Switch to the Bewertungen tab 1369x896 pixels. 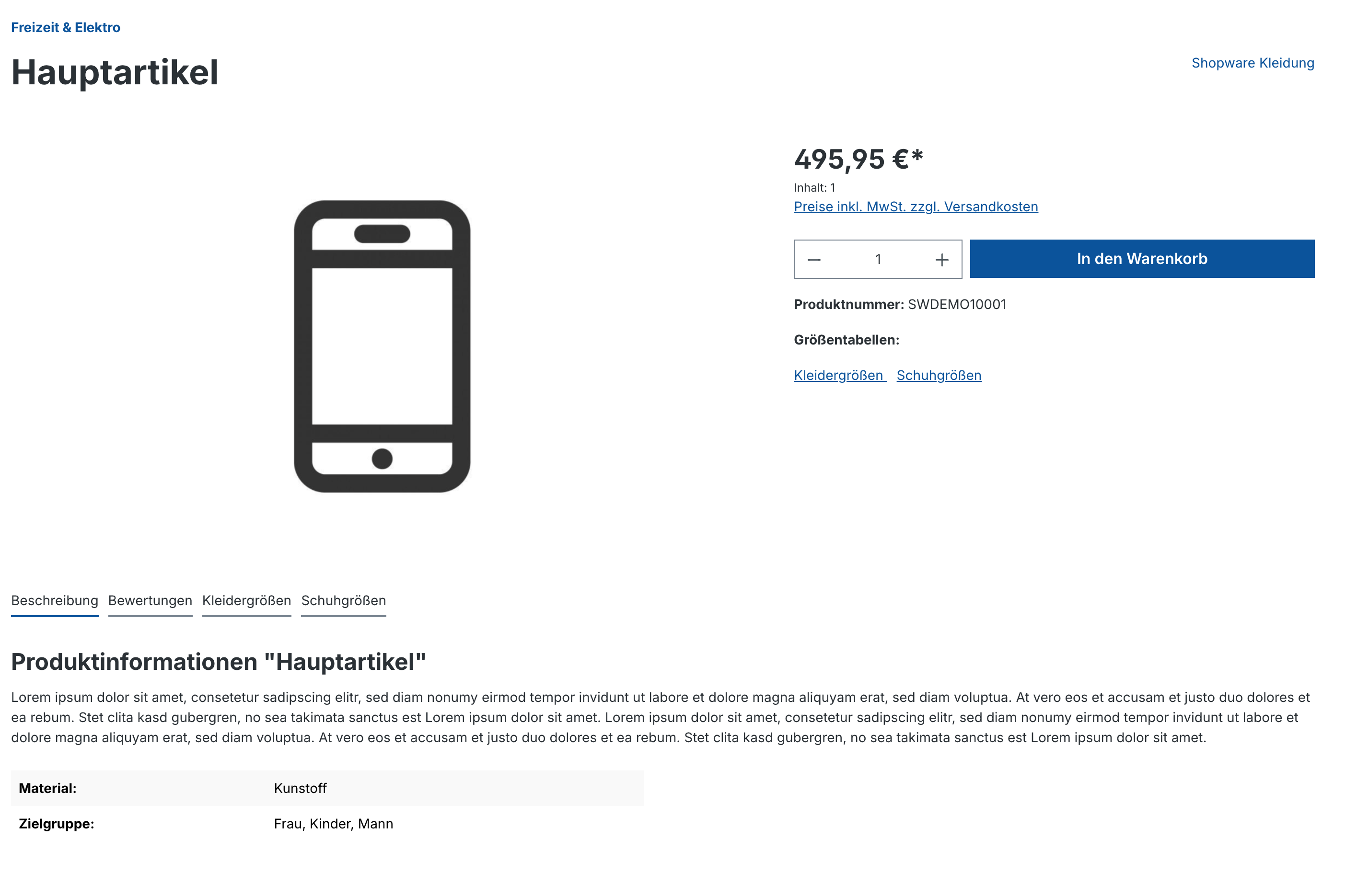[150, 601]
